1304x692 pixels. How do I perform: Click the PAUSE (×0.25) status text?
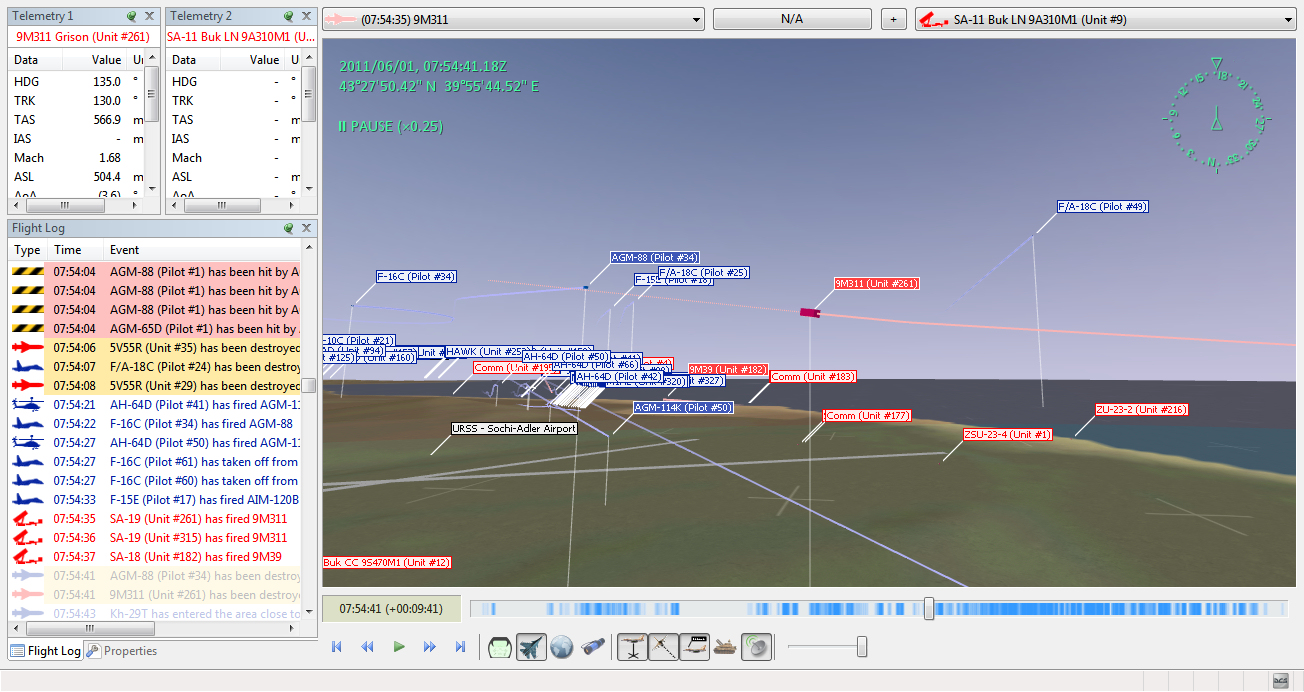(x=390, y=127)
